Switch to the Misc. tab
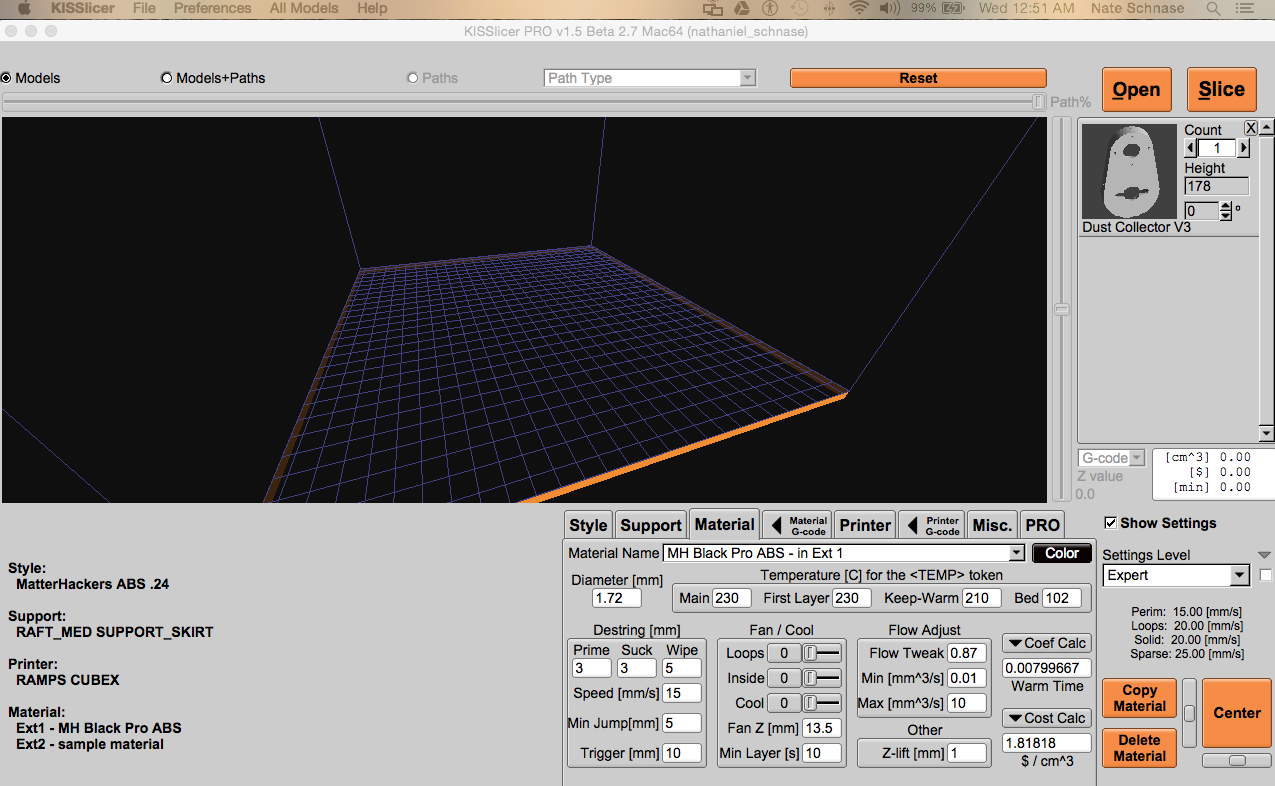The height and width of the screenshot is (786, 1275). [x=992, y=525]
